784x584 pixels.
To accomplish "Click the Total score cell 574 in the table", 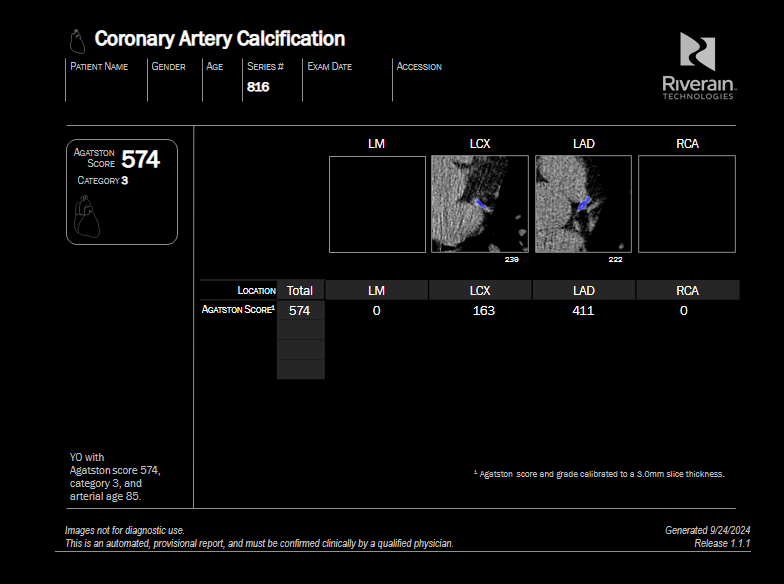I will [300, 310].
